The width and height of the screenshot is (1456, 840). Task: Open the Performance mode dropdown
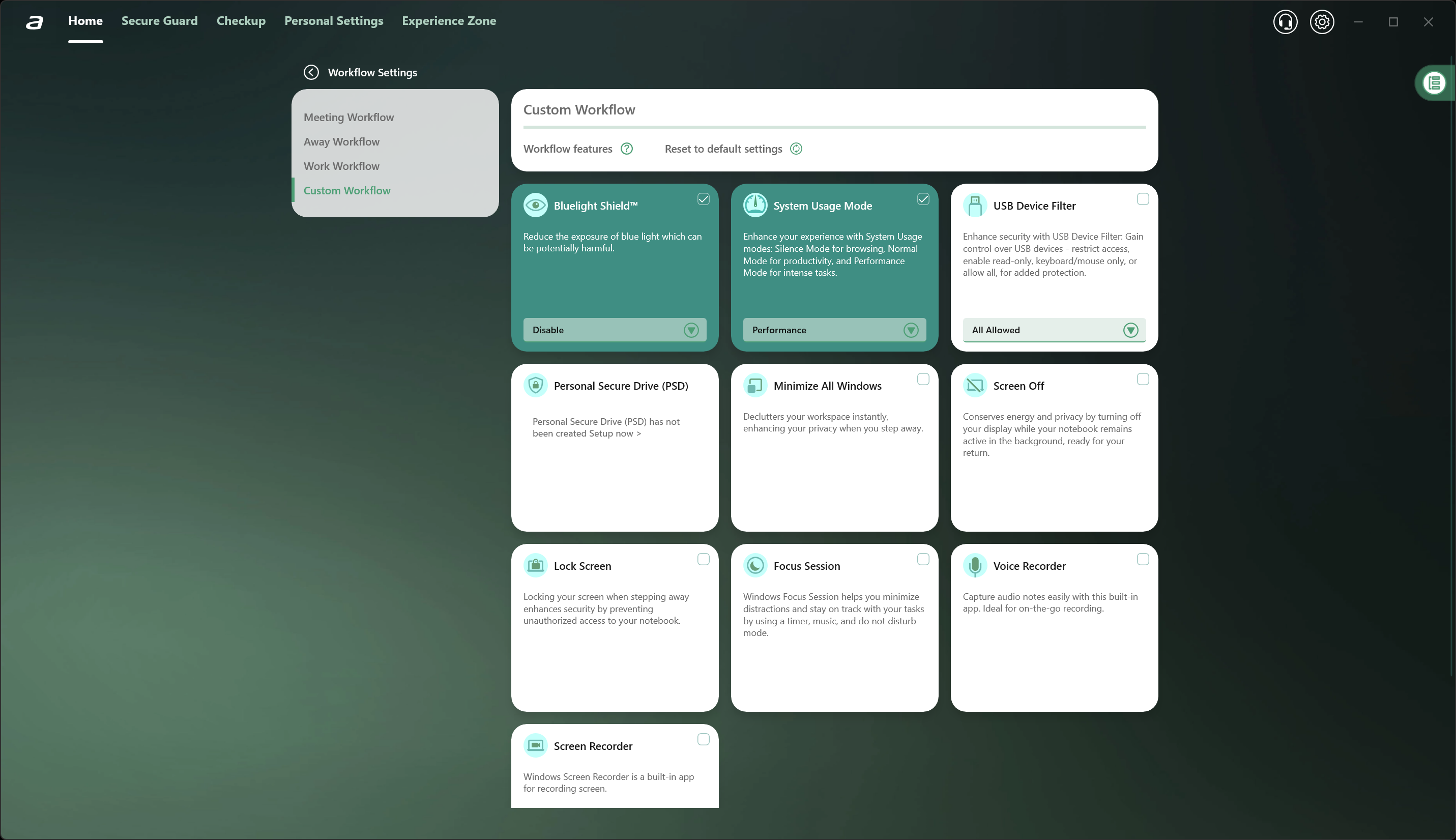click(910, 330)
